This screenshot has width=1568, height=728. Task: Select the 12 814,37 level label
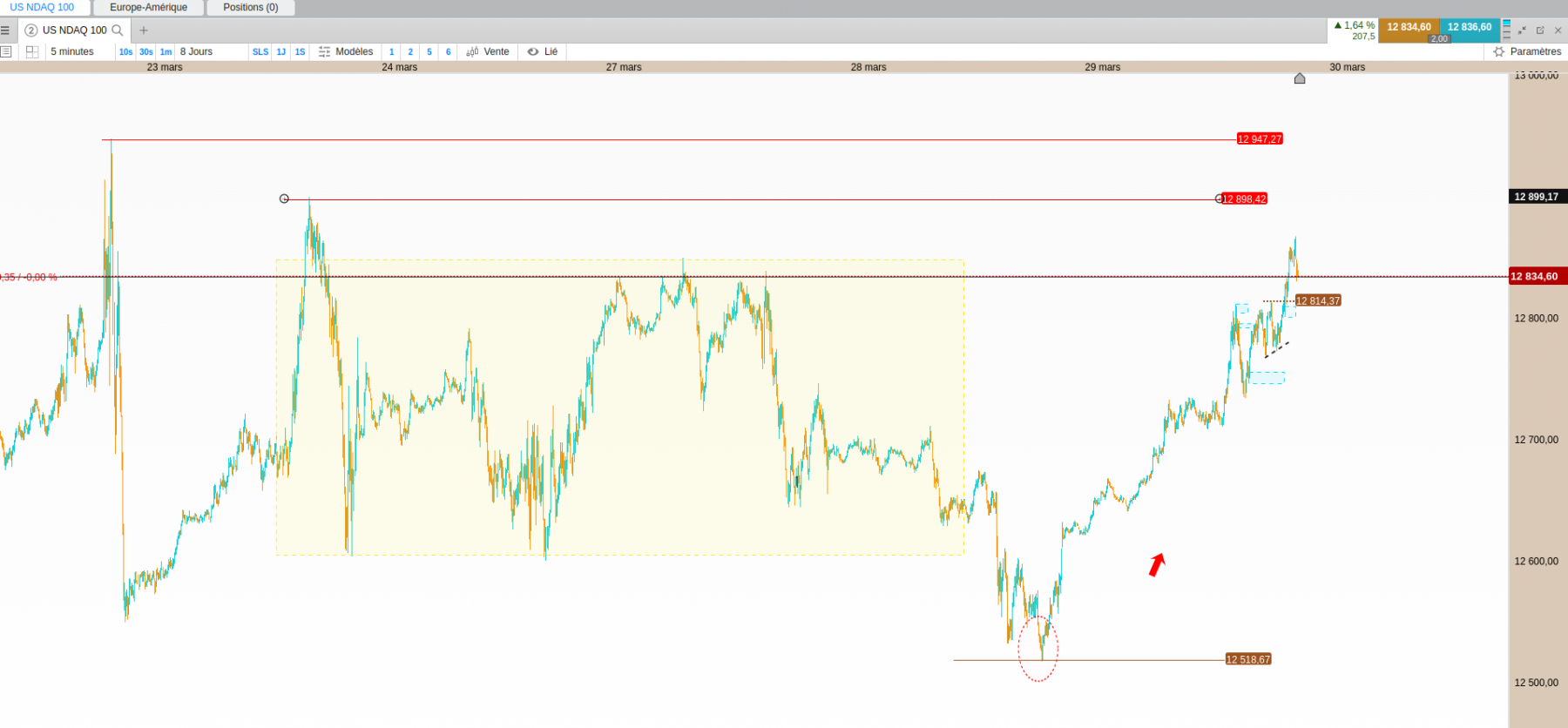pos(1318,301)
